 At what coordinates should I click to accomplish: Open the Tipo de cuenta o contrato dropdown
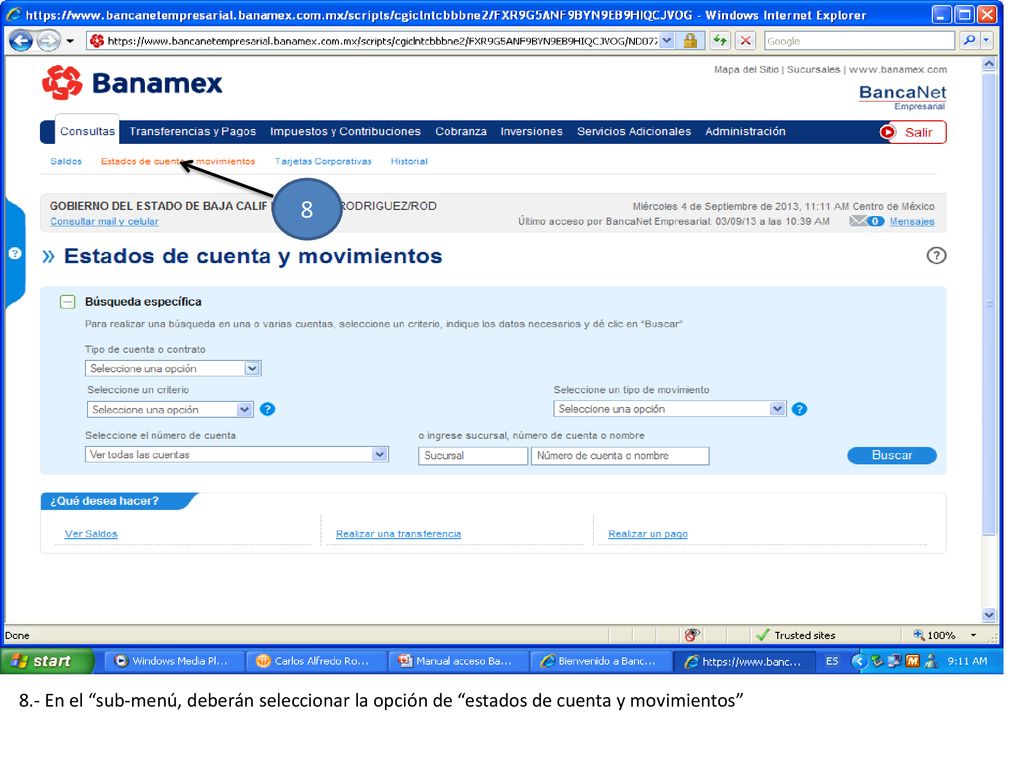pos(173,368)
